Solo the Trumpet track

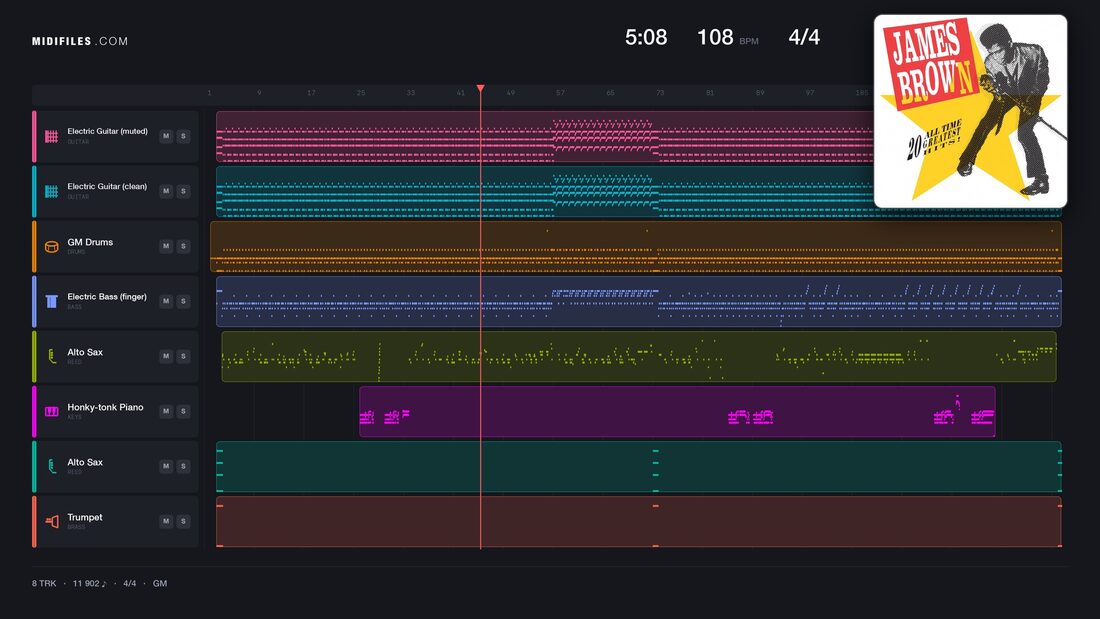pos(183,521)
